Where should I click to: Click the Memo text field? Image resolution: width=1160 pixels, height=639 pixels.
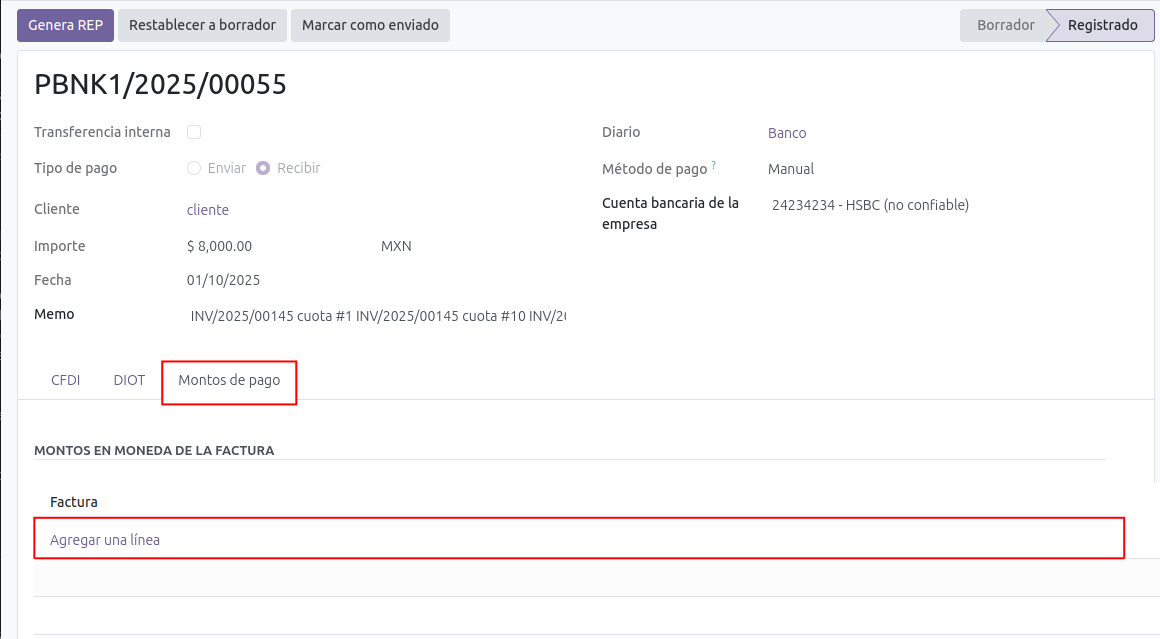coord(378,316)
